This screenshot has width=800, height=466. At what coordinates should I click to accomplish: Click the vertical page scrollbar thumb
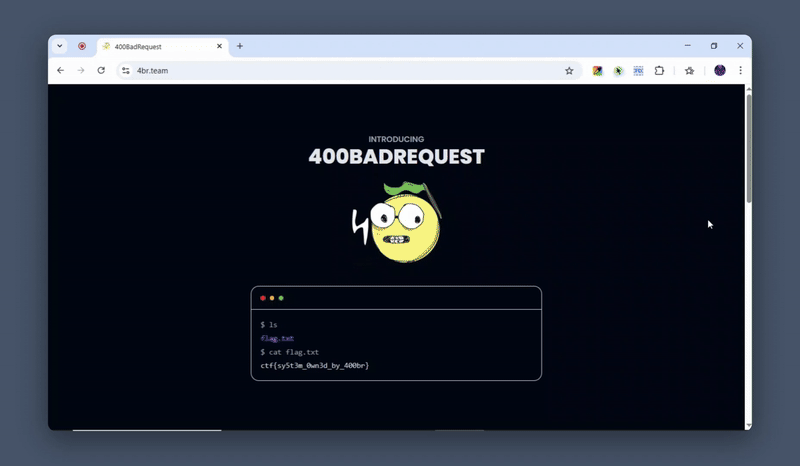coord(748,148)
